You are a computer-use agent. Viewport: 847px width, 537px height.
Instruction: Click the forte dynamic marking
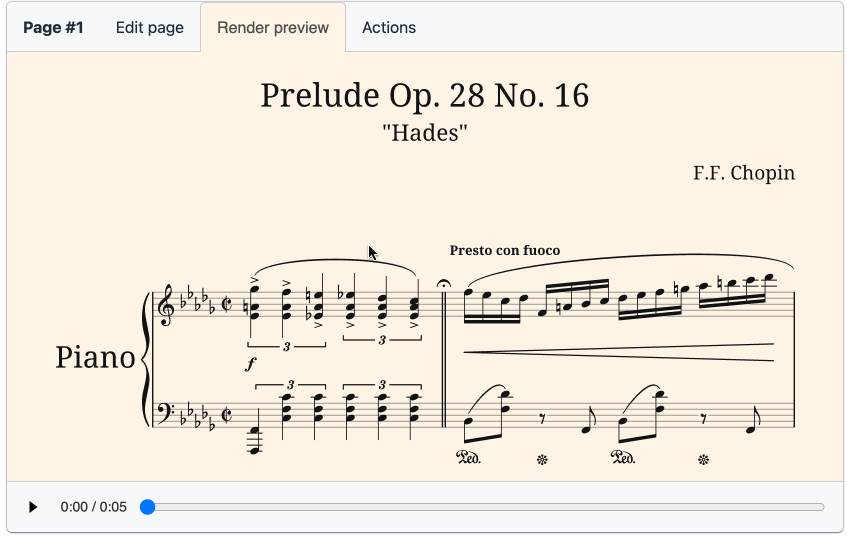[250, 364]
